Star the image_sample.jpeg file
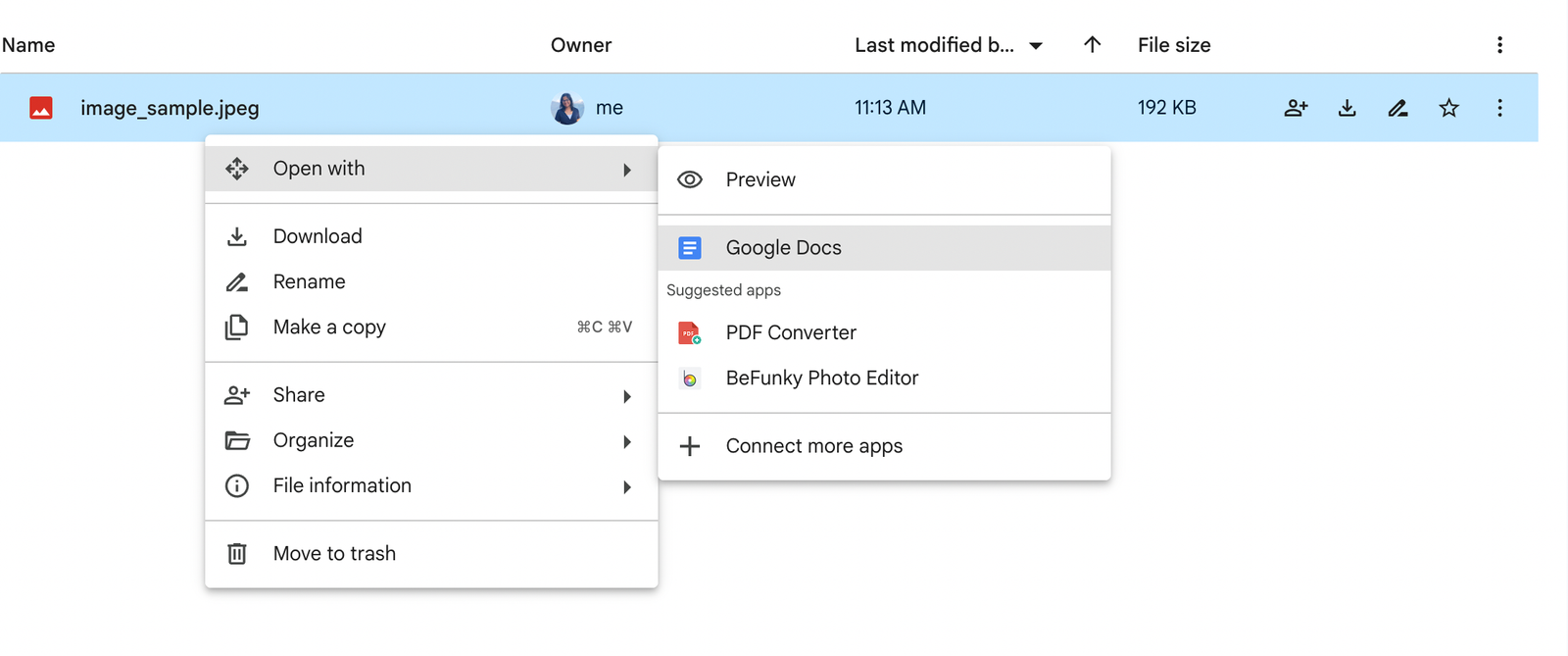Screen dimensions: 1568x656 [x=1448, y=108]
